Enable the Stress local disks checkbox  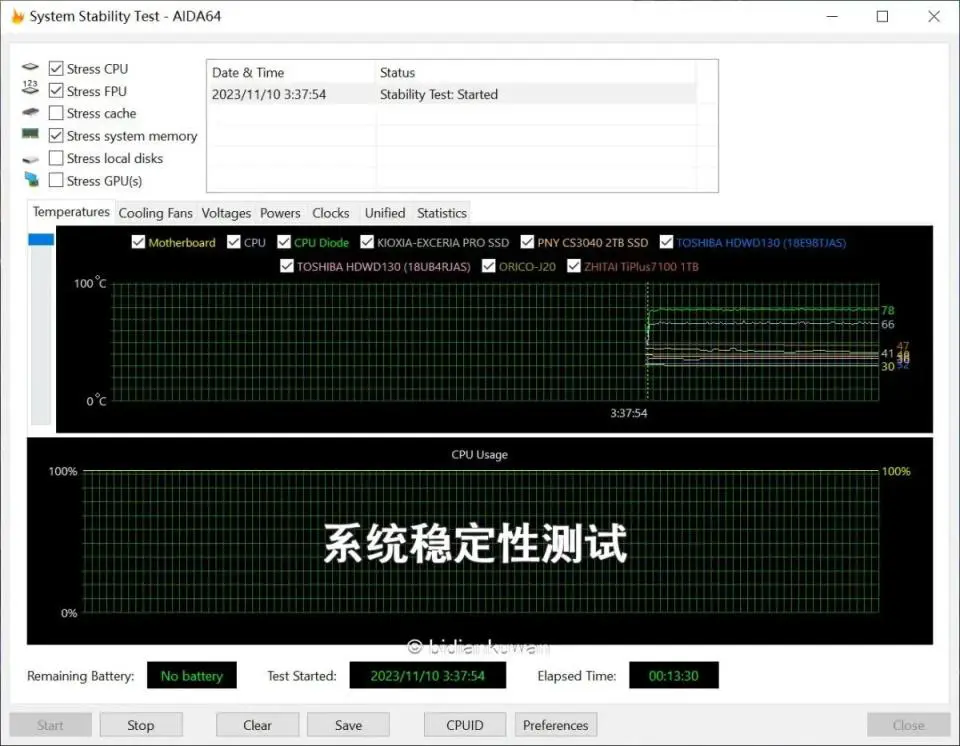click(56, 158)
